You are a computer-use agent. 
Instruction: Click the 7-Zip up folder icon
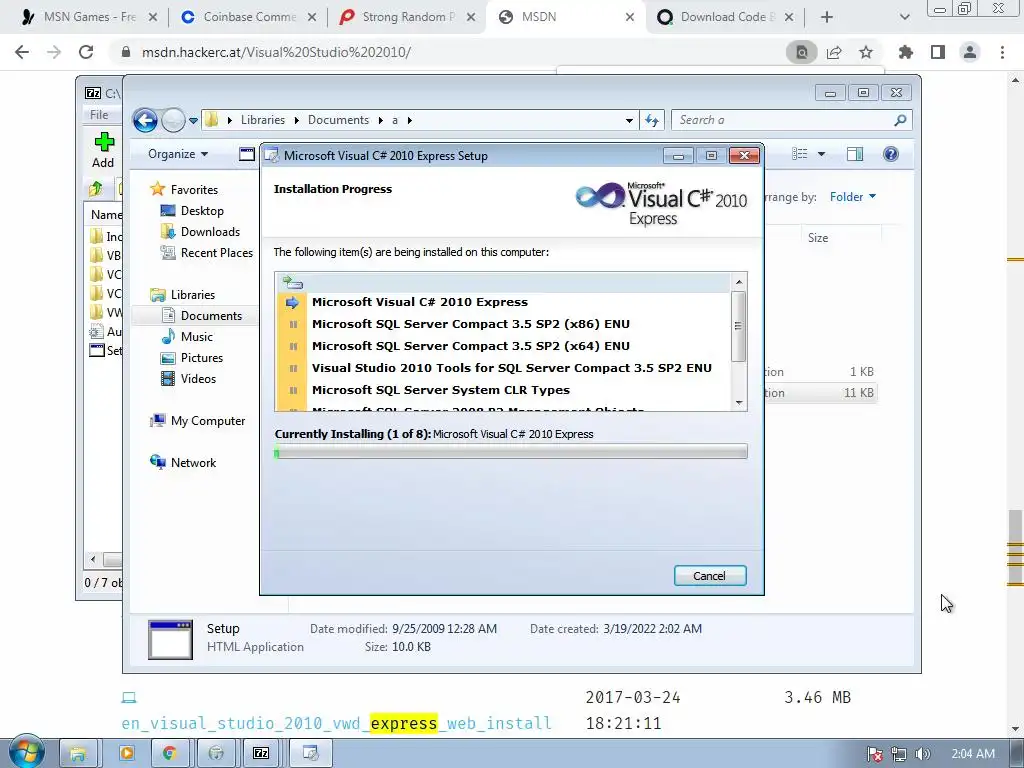pos(95,189)
